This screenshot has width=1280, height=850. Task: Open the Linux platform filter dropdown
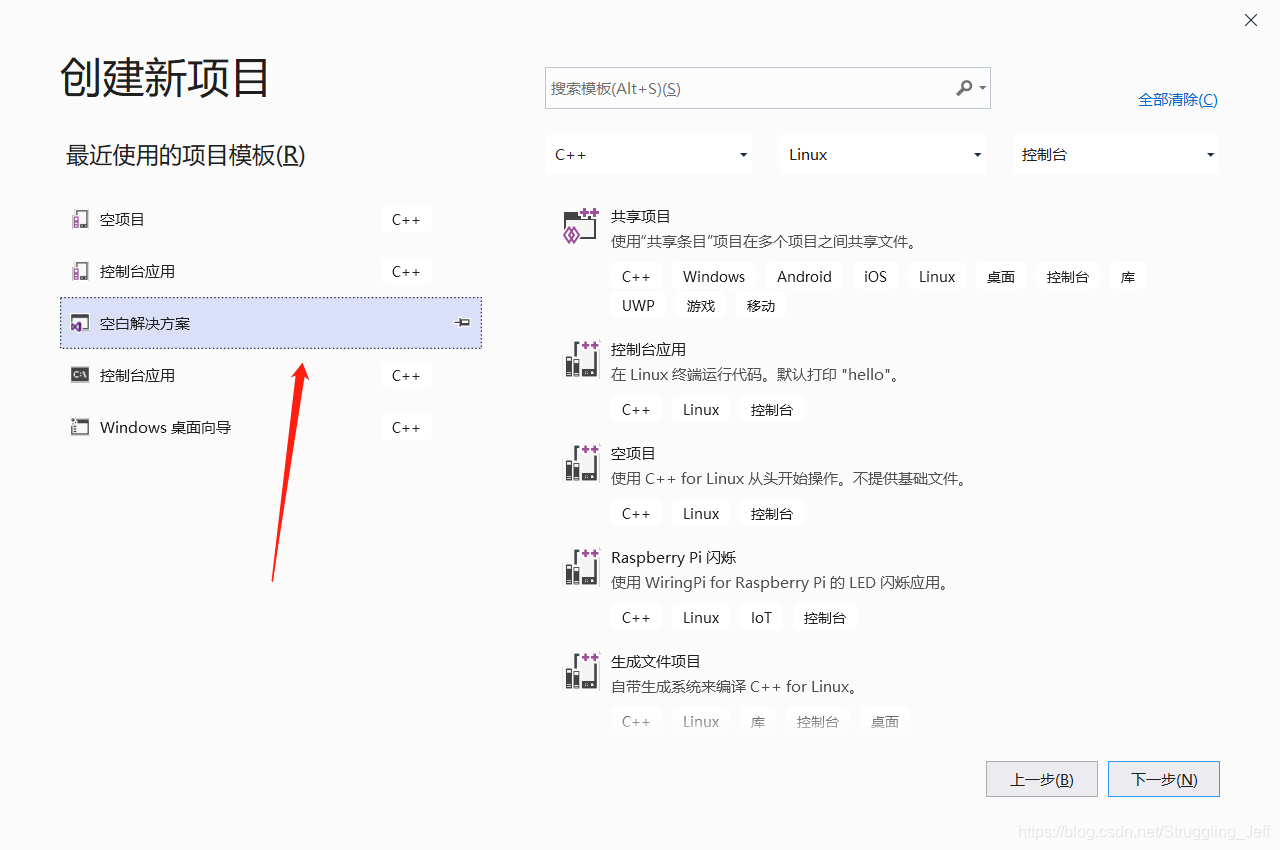[883, 155]
